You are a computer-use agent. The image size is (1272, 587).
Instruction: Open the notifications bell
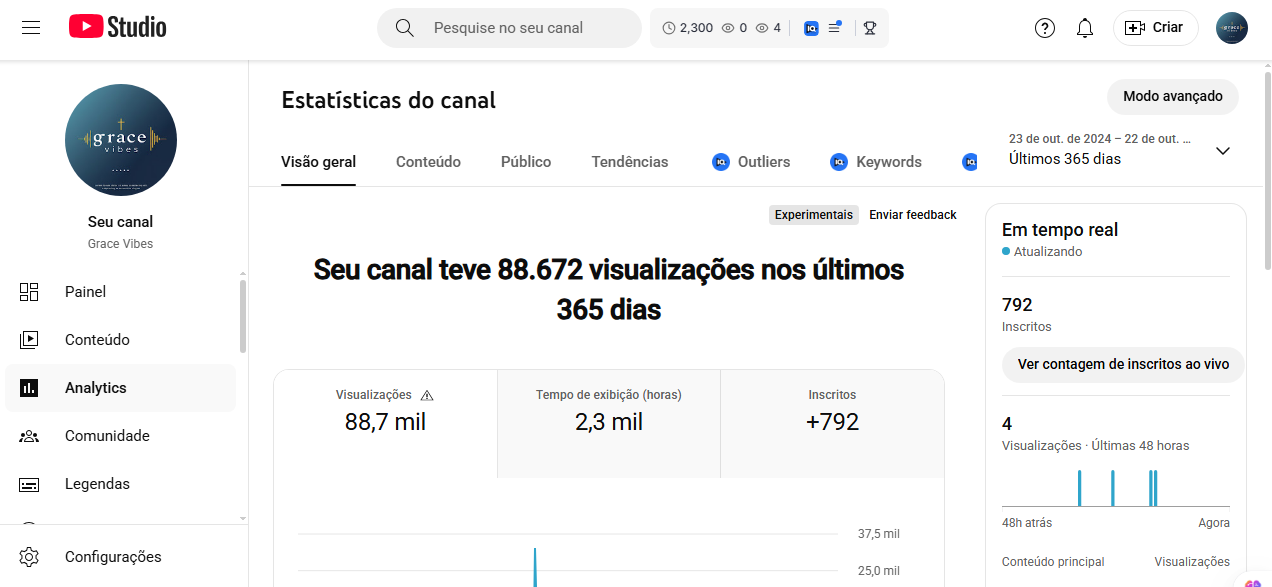(1085, 28)
